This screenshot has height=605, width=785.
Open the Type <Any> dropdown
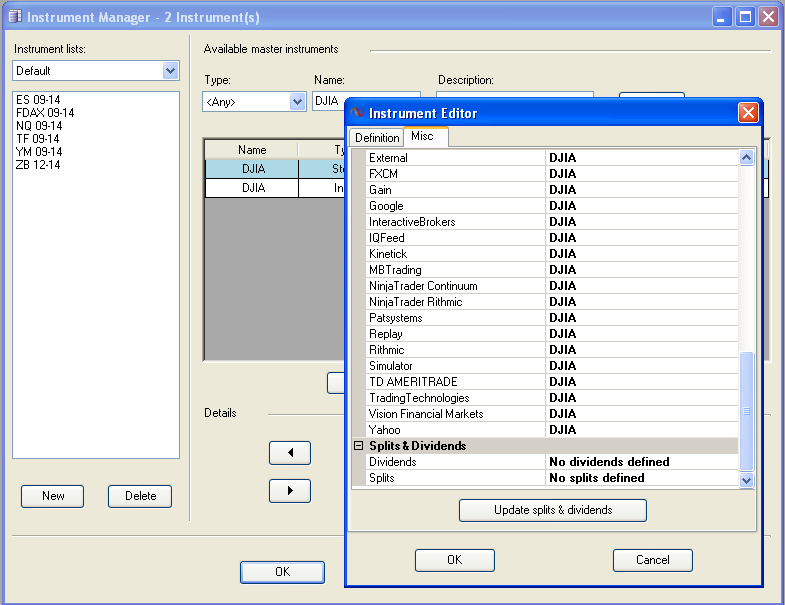[297, 102]
